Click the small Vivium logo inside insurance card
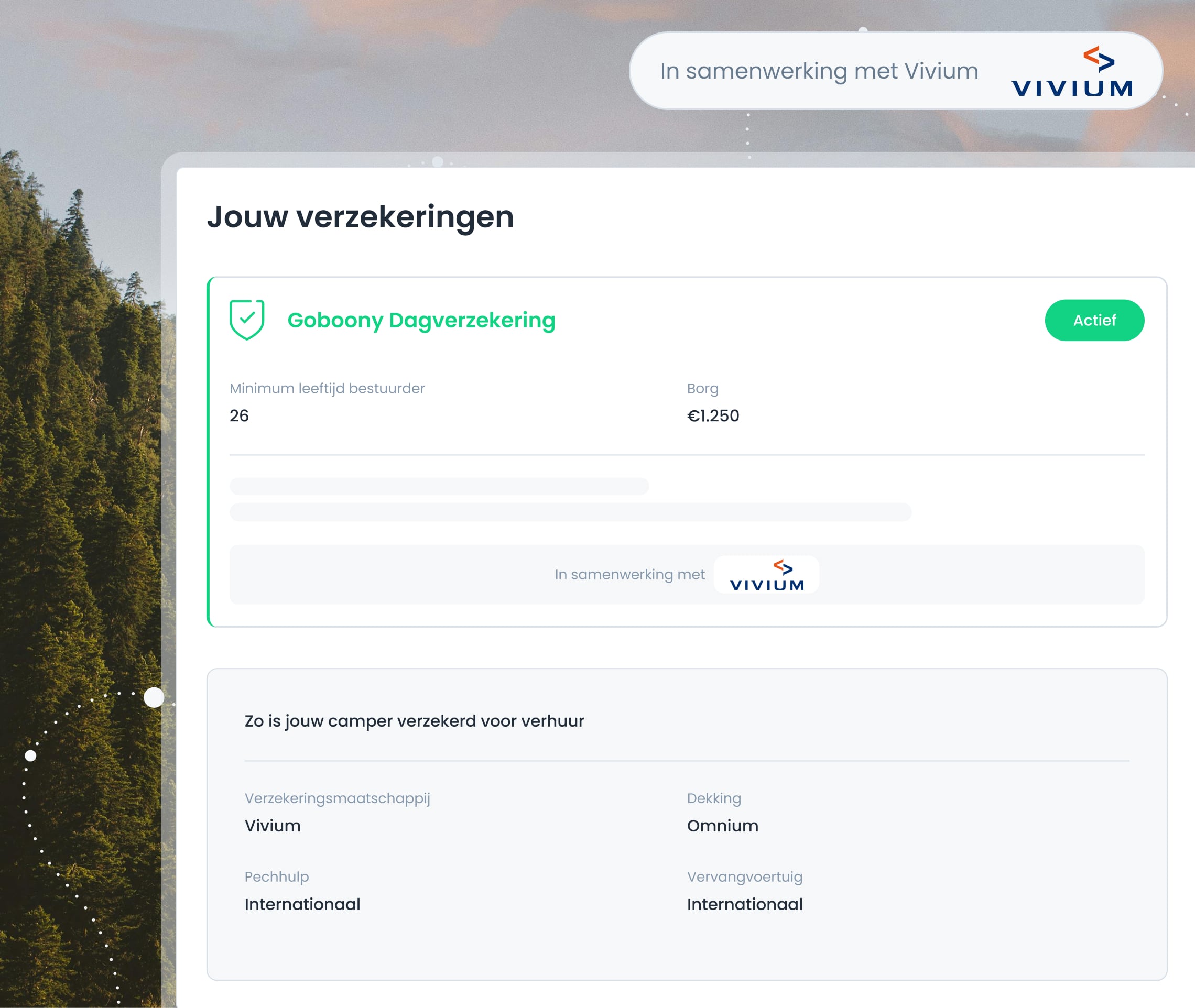The width and height of the screenshot is (1195, 1008). tap(766, 575)
